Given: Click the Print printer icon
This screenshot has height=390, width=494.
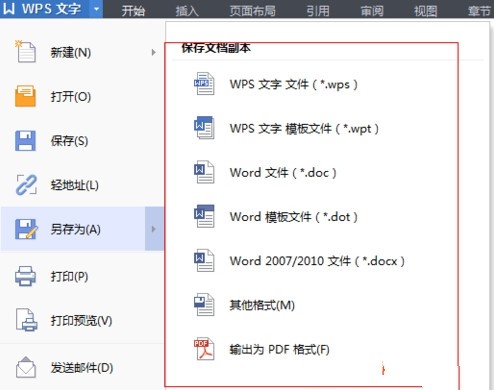Looking at the screenshot, I should coord(25,276).
